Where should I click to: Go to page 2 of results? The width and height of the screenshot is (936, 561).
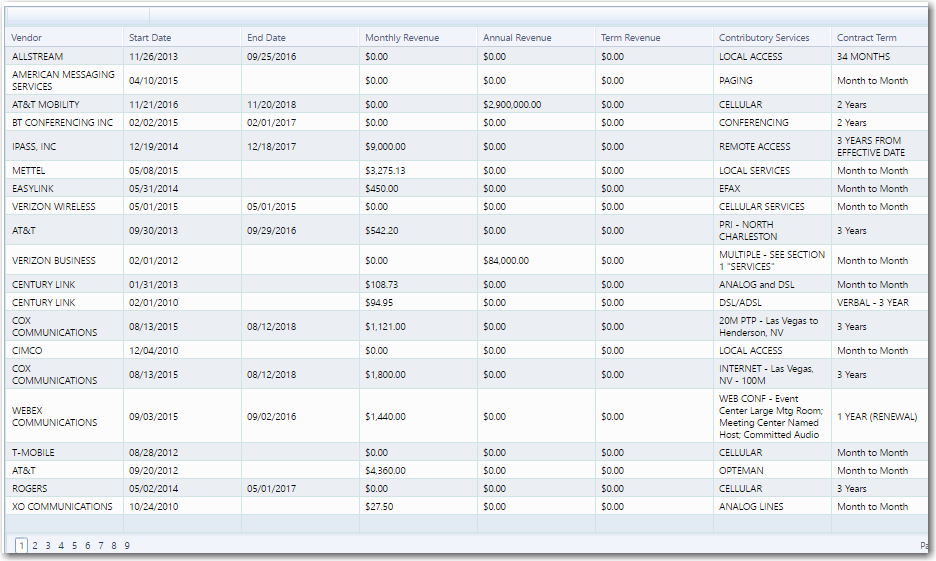35,545
